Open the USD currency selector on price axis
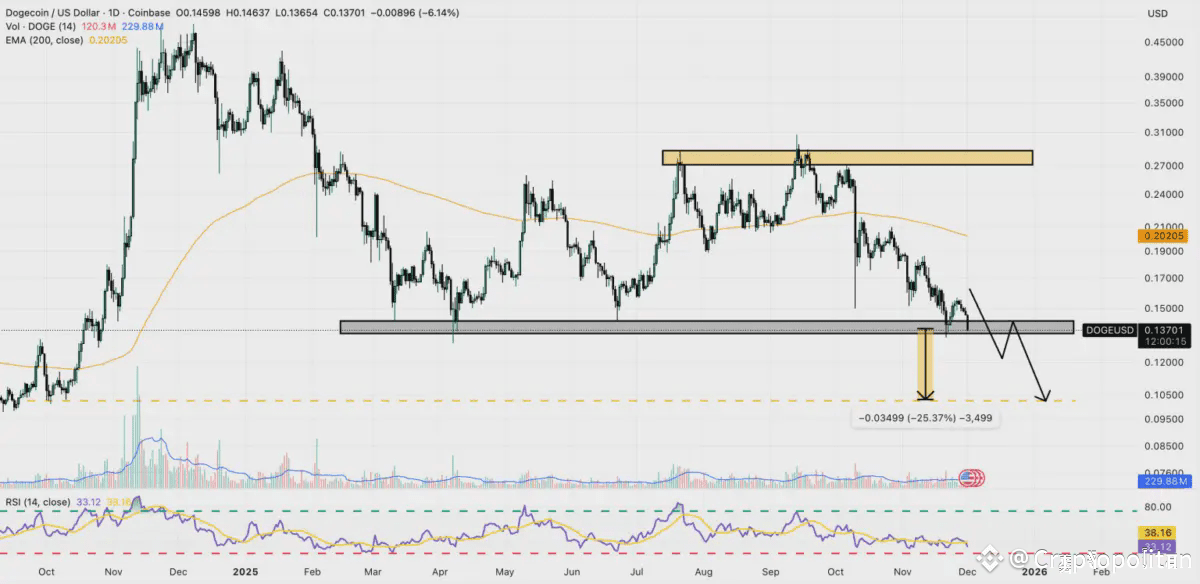The image size is (1200, 584). coord(1157,12)
